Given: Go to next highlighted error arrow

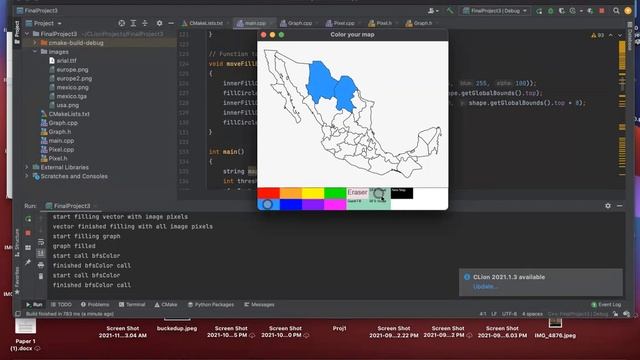Looking at the screenshot, I should tap(620, 36).
